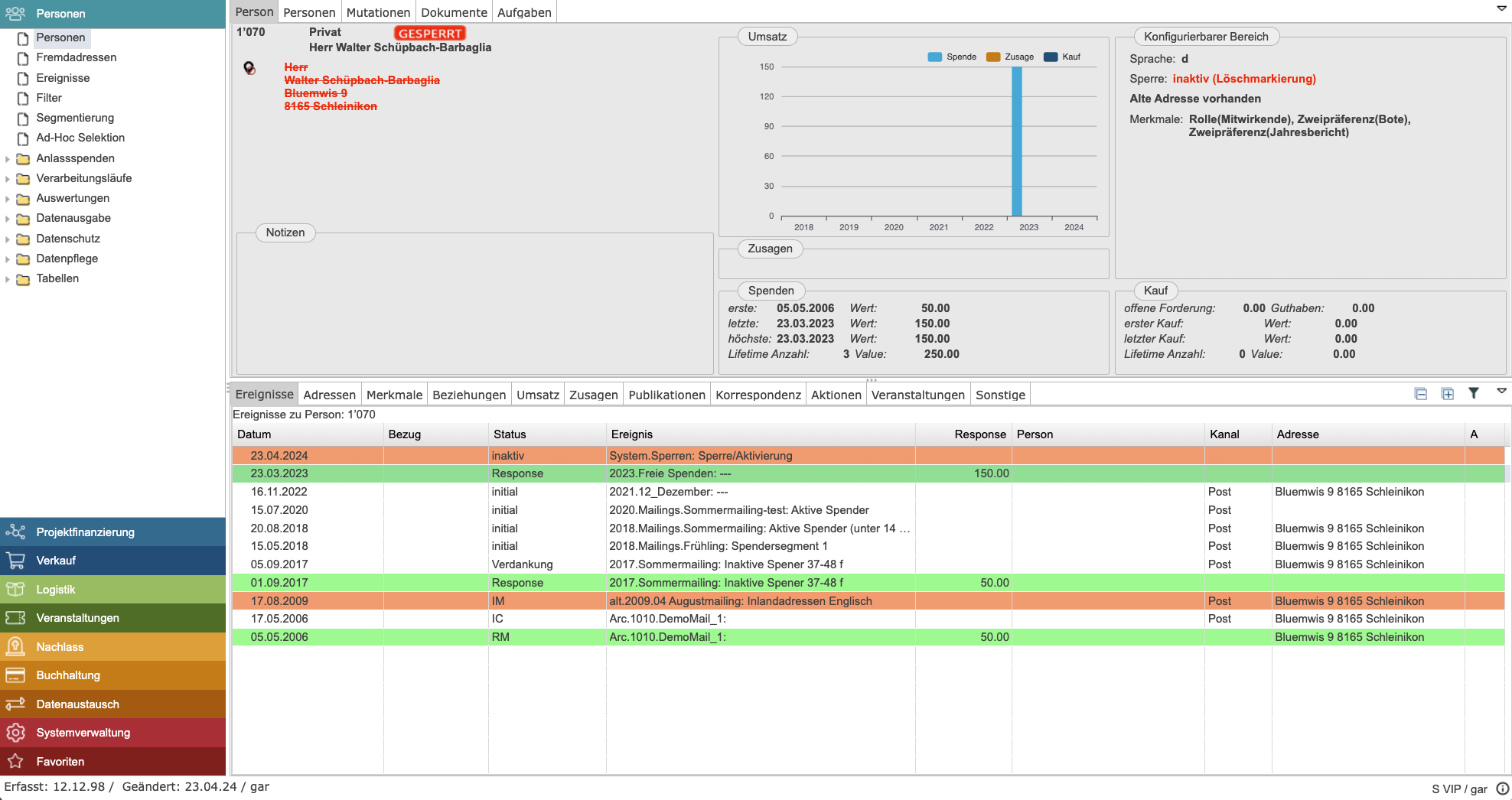This screenshot has height=800, width=1512.
Task: Expand the Anlassspenden folder
Action: [8, 159]
